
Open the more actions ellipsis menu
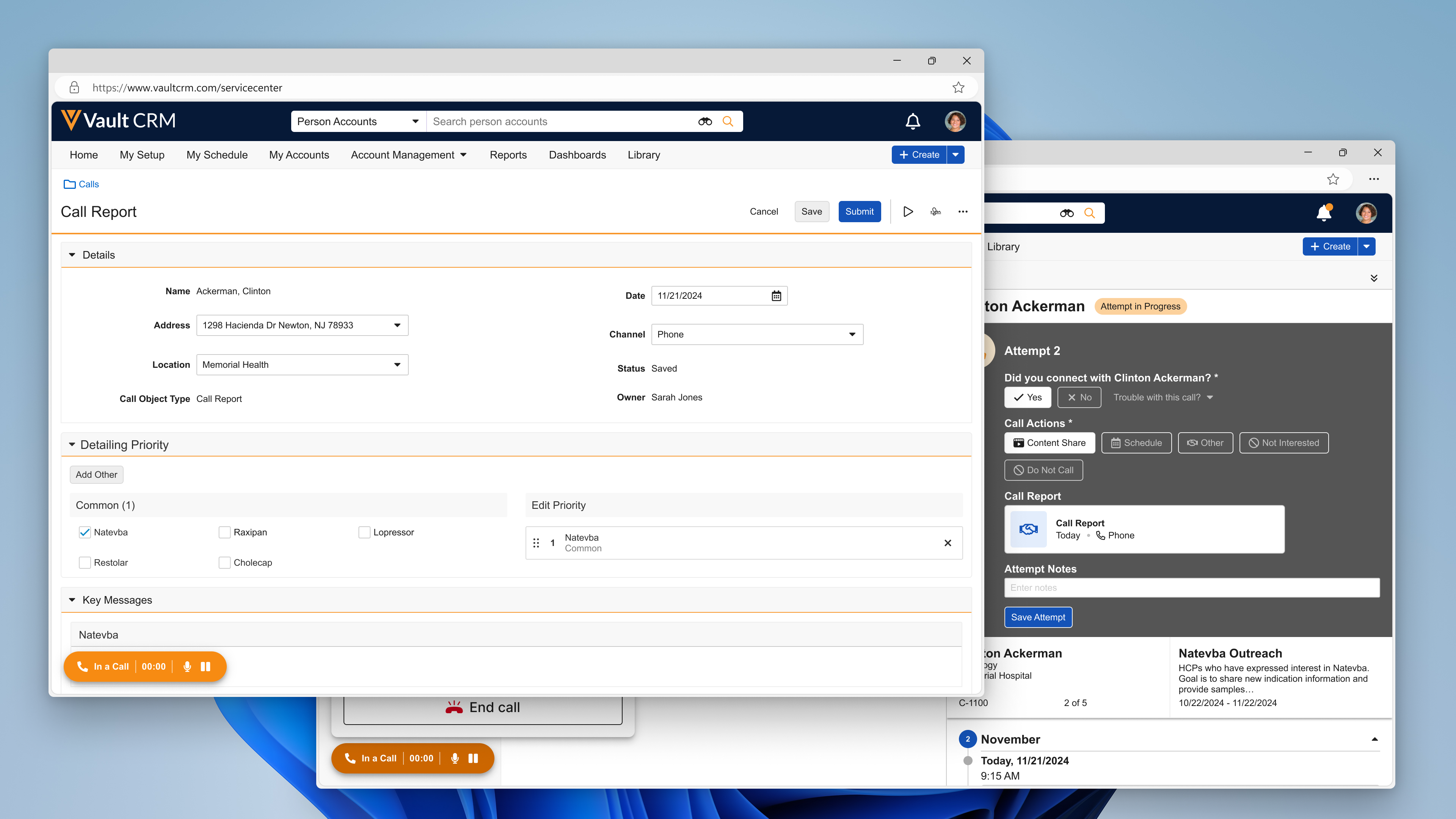click(x=963, y=212)
